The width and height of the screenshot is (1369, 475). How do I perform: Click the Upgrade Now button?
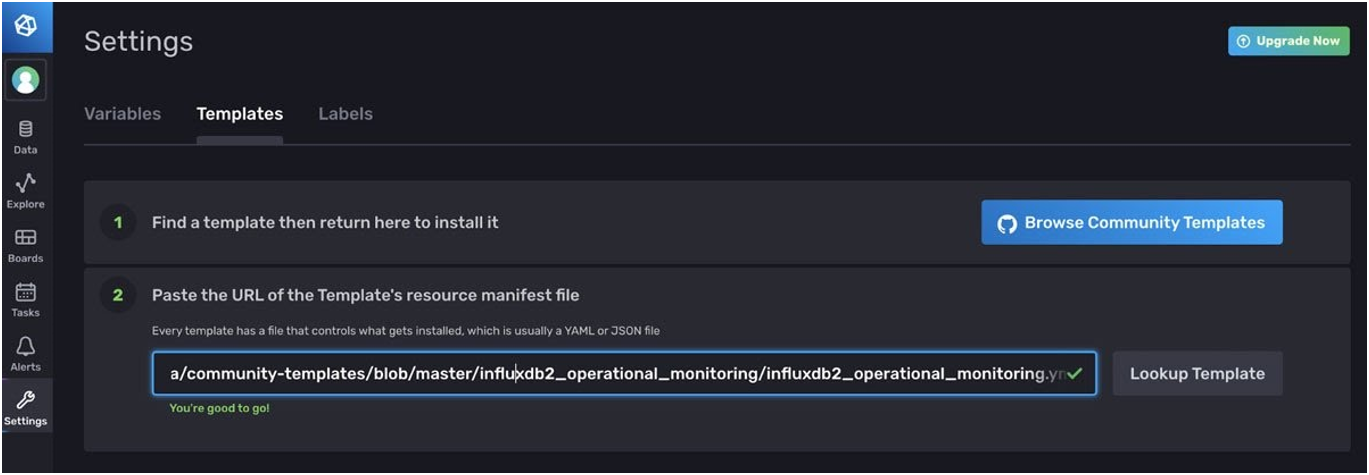click(x=1289, y=41)
